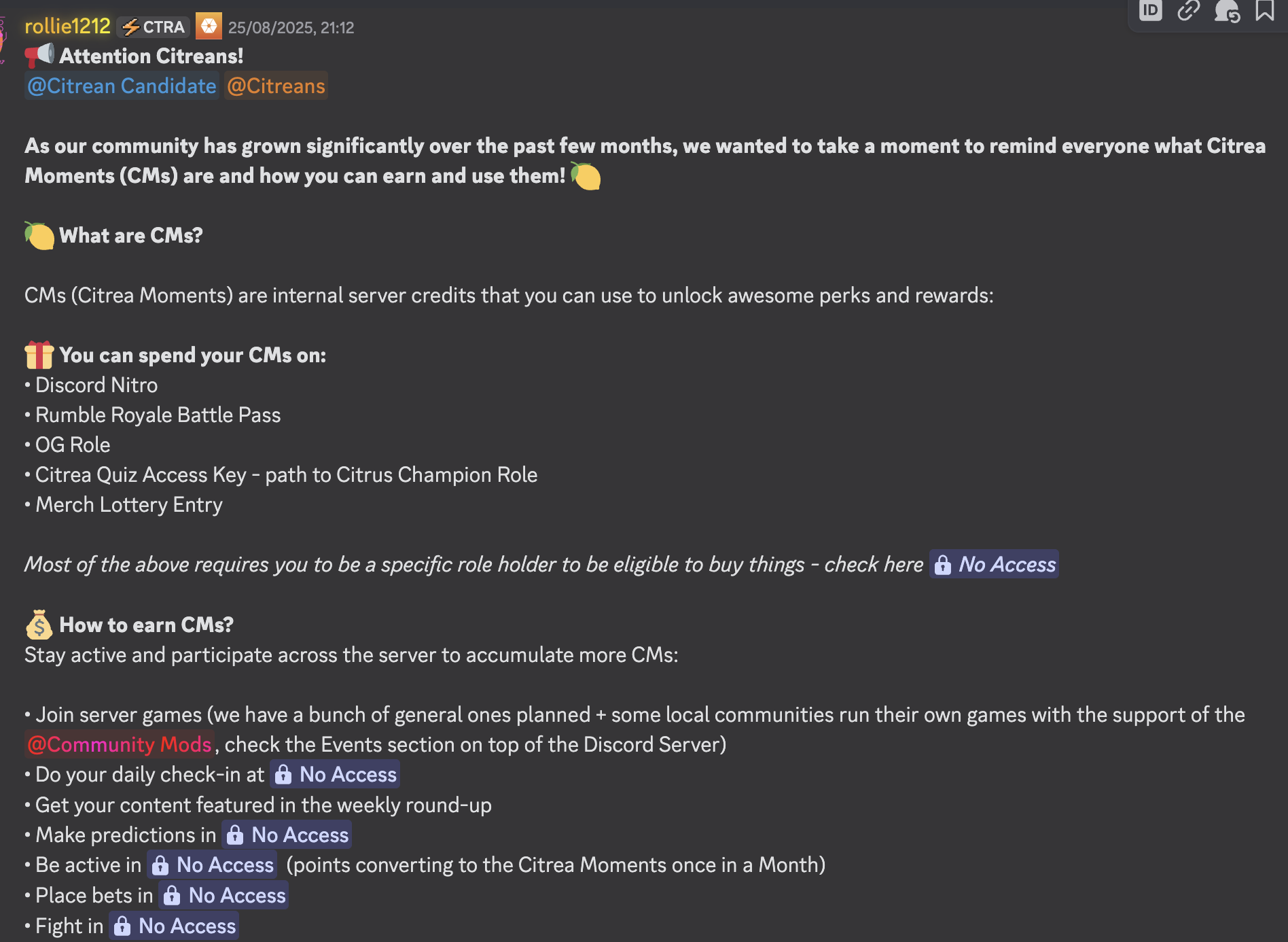Viewport: 1288px width, 942px height.
Task: Click the money bag emoji
Action: [x=39, y=625]
